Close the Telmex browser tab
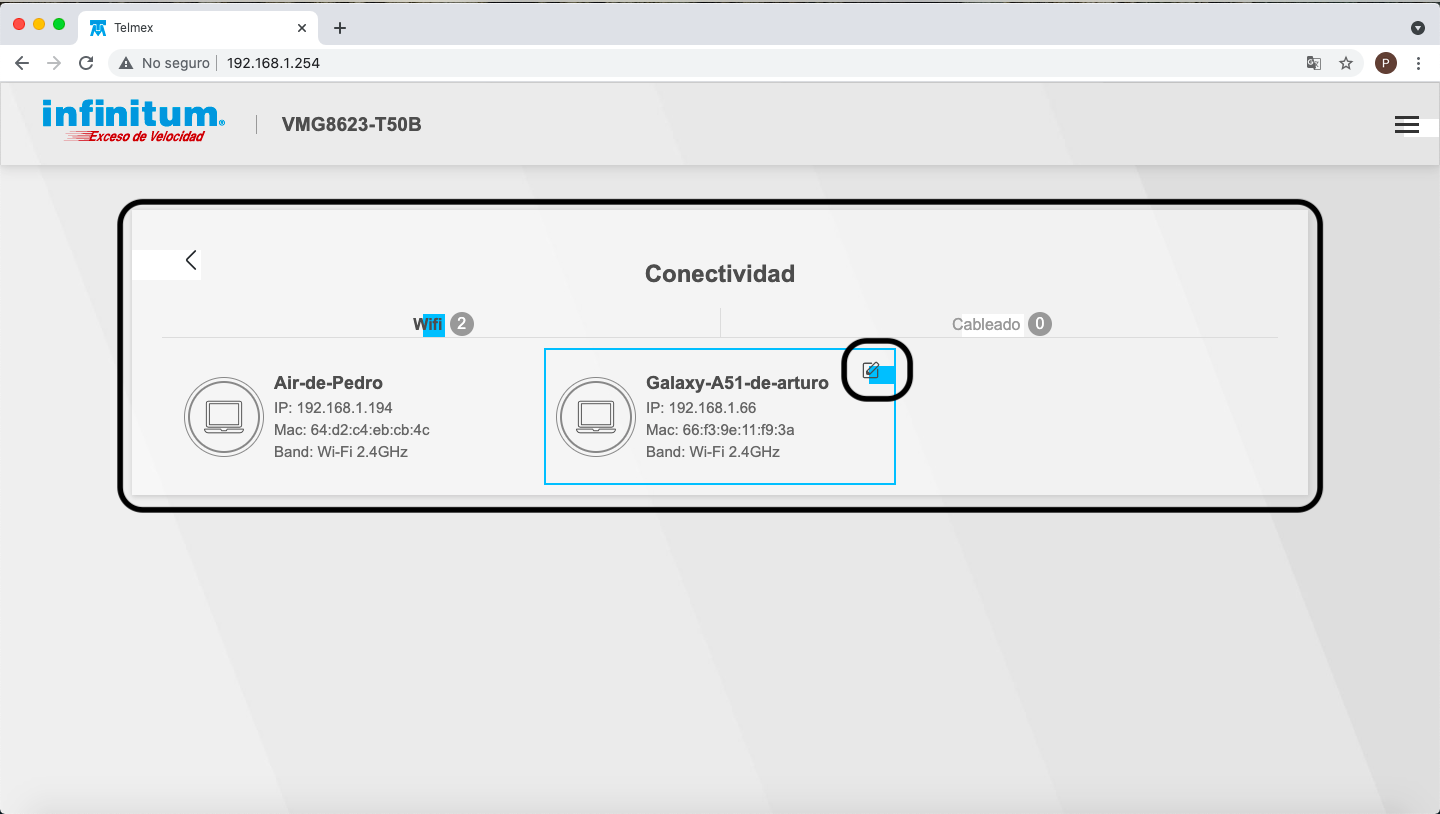 pyautogui.click(x=302, y=28)
